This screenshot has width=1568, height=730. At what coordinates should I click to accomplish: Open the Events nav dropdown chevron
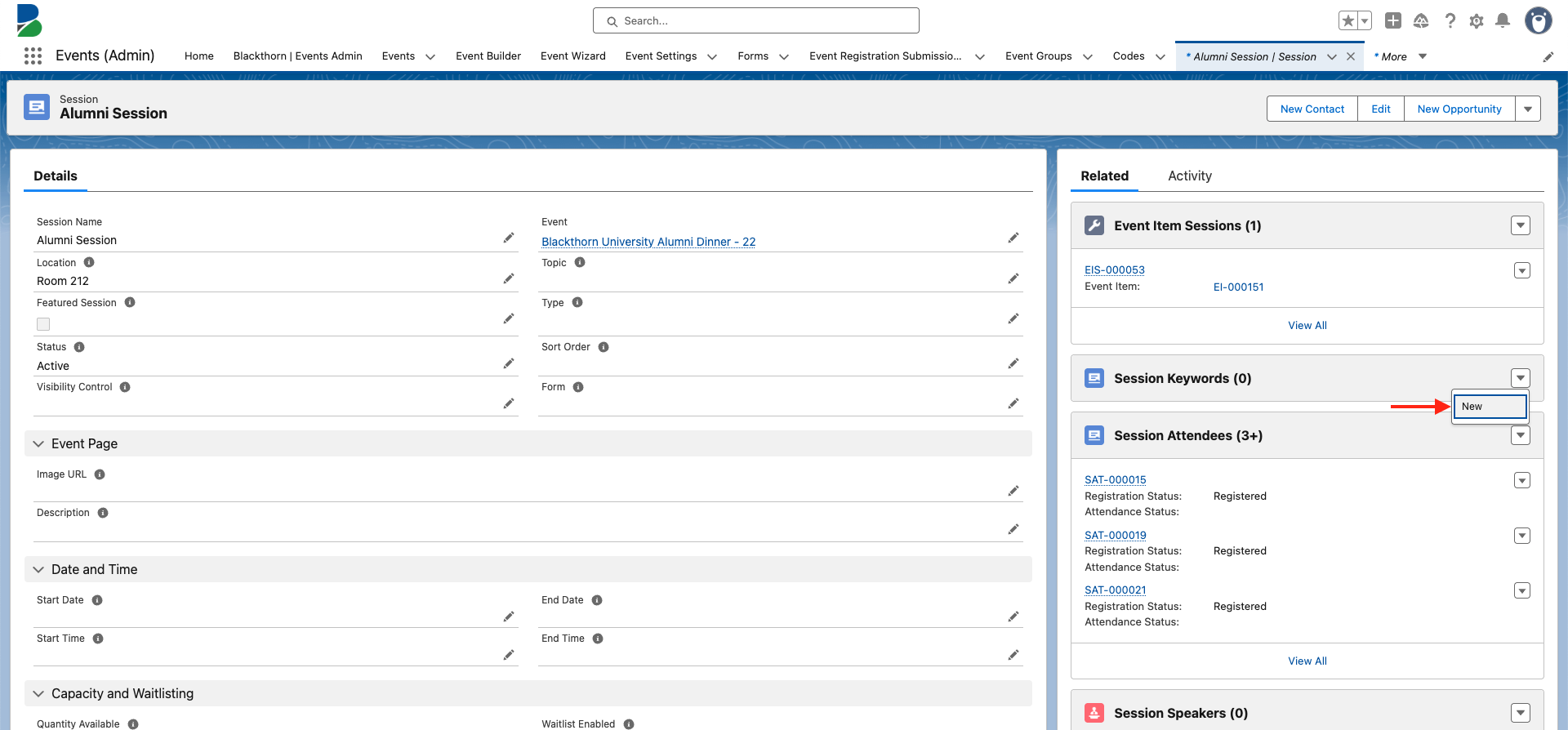430,56
